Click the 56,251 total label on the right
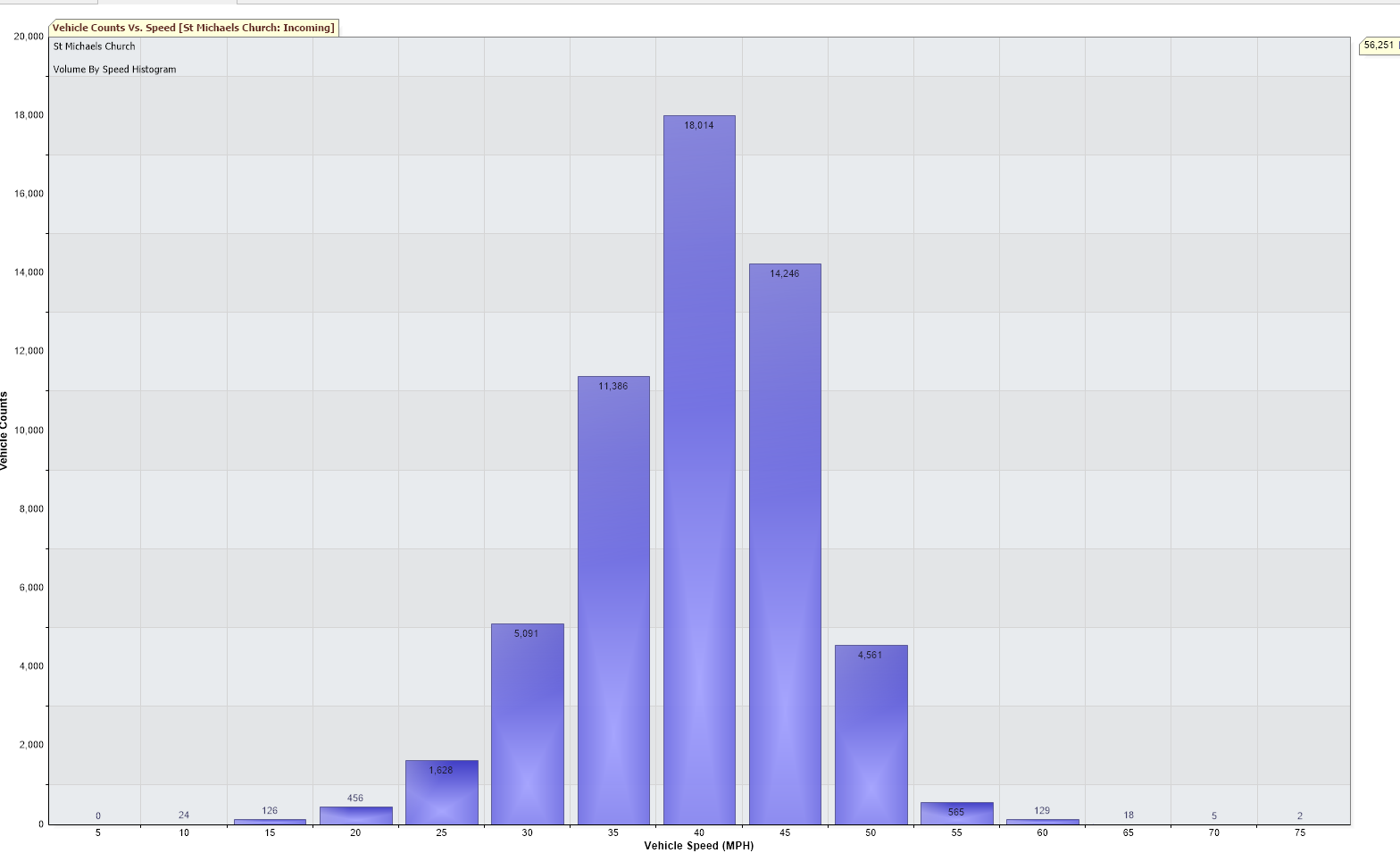Image resolution: width=1400 pixels, height=853 pixels. [1379, 45]
